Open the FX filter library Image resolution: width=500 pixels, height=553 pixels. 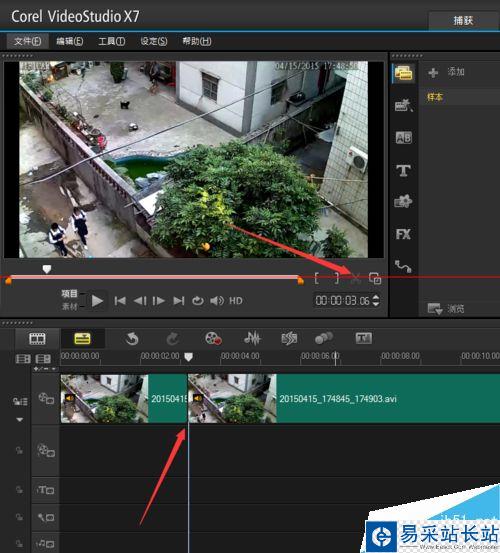pyautogui.click(x=403, y=234)
